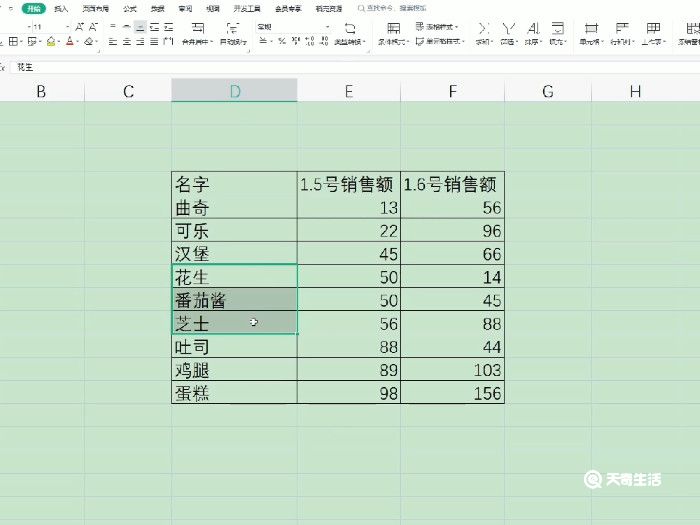Click the increase indent icon
This screenshot has height=525, width=700.
coord(168,27)
